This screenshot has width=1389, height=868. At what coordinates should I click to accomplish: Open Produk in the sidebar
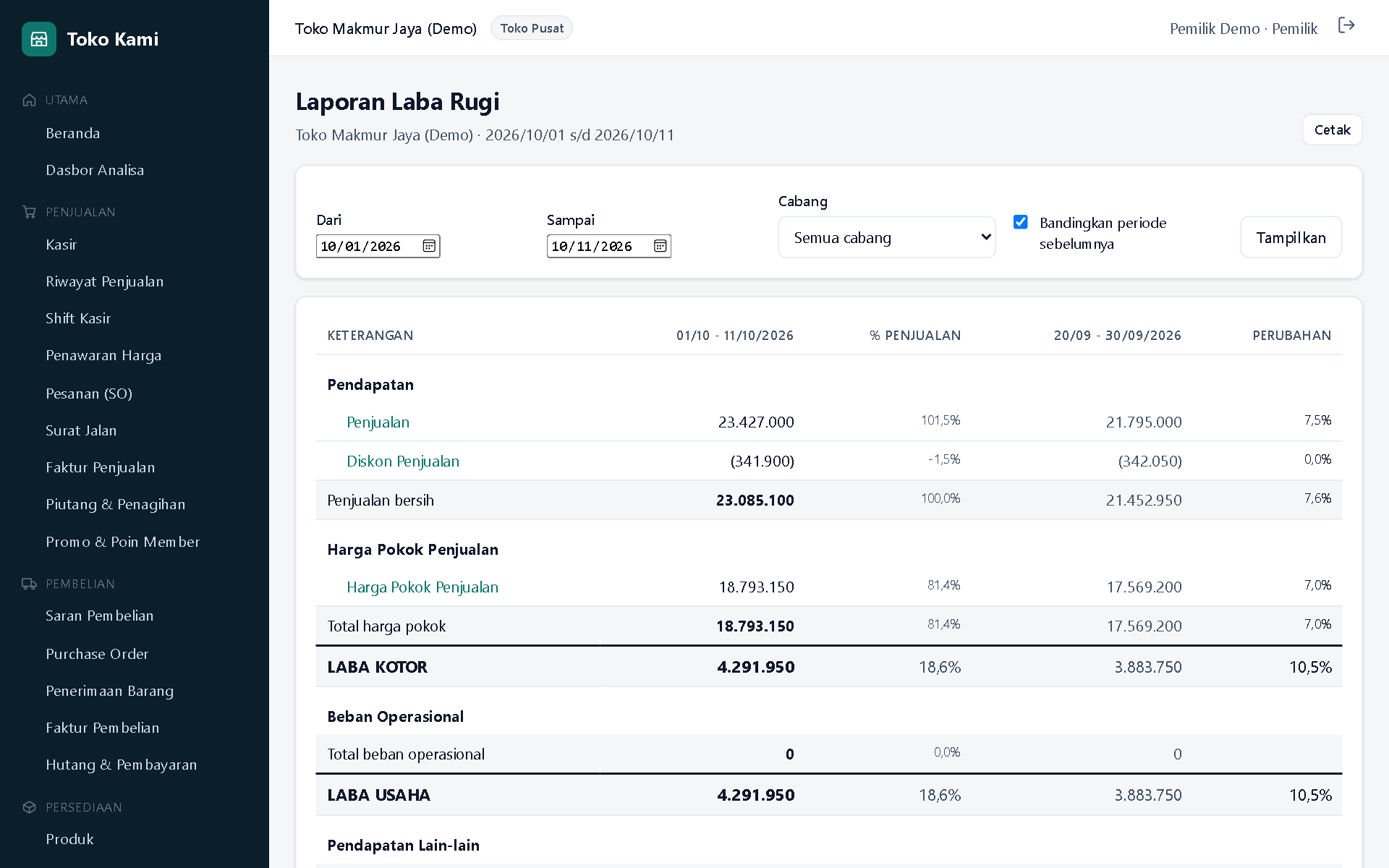(69, 839)
